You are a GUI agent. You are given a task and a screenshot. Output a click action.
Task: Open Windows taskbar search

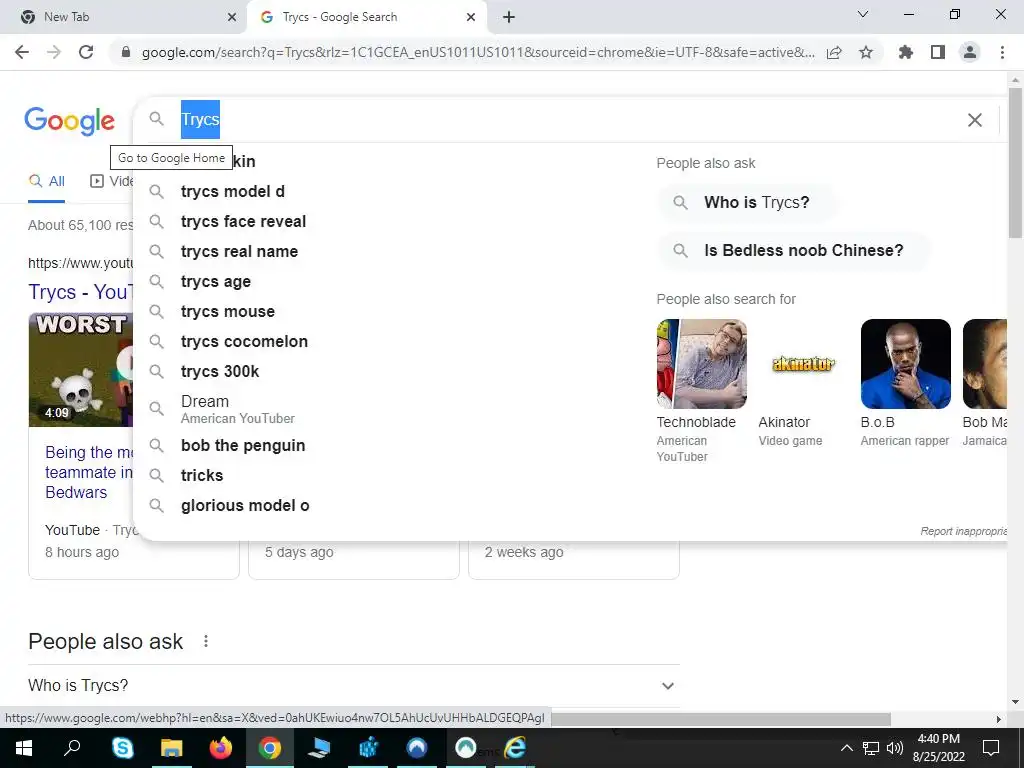tap(72, 748)
